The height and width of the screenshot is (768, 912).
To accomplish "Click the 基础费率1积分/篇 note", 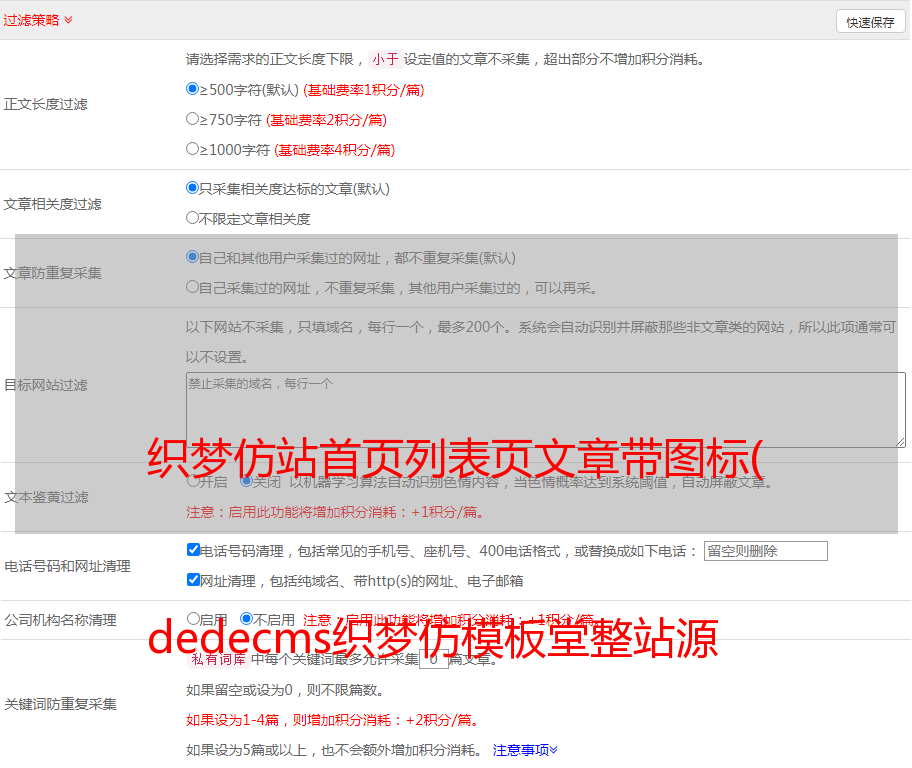I will (x=364, y=90).
